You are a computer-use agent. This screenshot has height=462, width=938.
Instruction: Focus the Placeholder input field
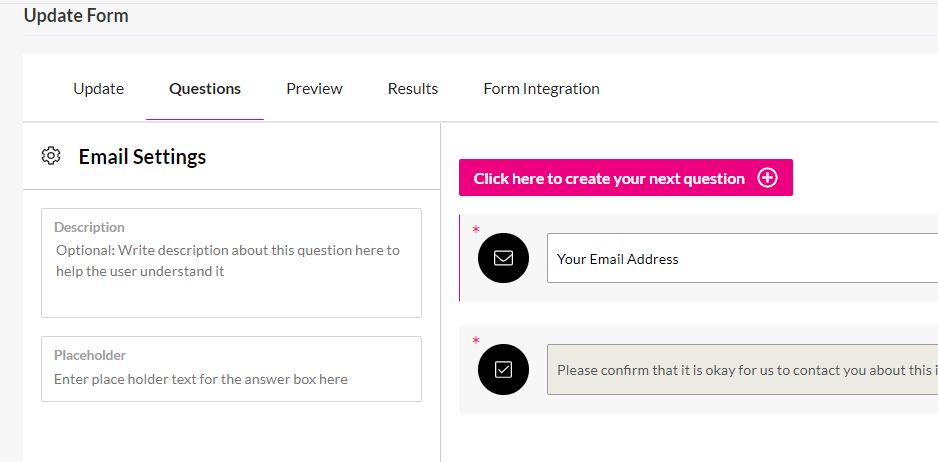(232, 369)
